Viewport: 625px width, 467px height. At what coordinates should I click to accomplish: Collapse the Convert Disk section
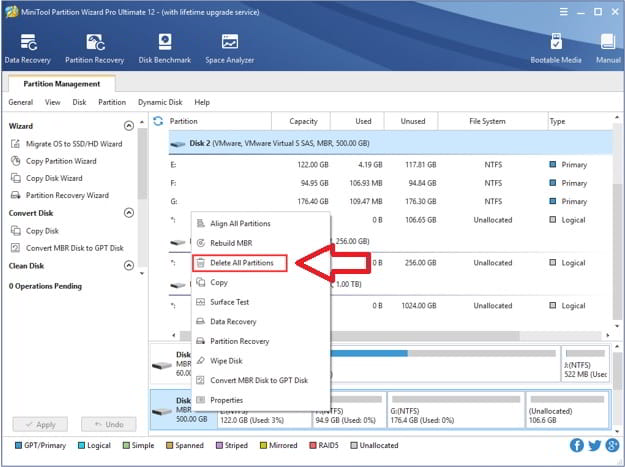coord(128,213)
